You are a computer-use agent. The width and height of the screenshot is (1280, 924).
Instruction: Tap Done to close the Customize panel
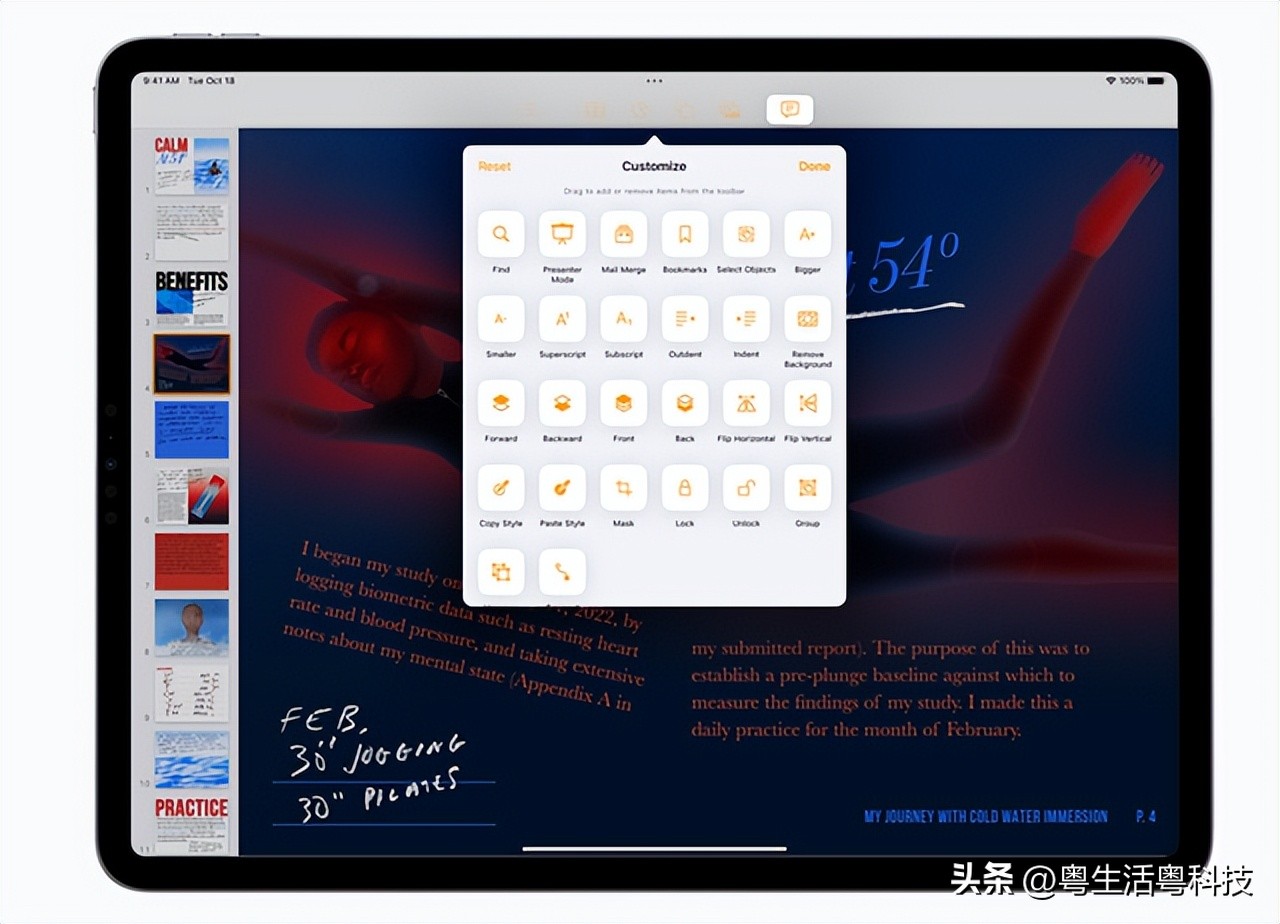[815, 166]
